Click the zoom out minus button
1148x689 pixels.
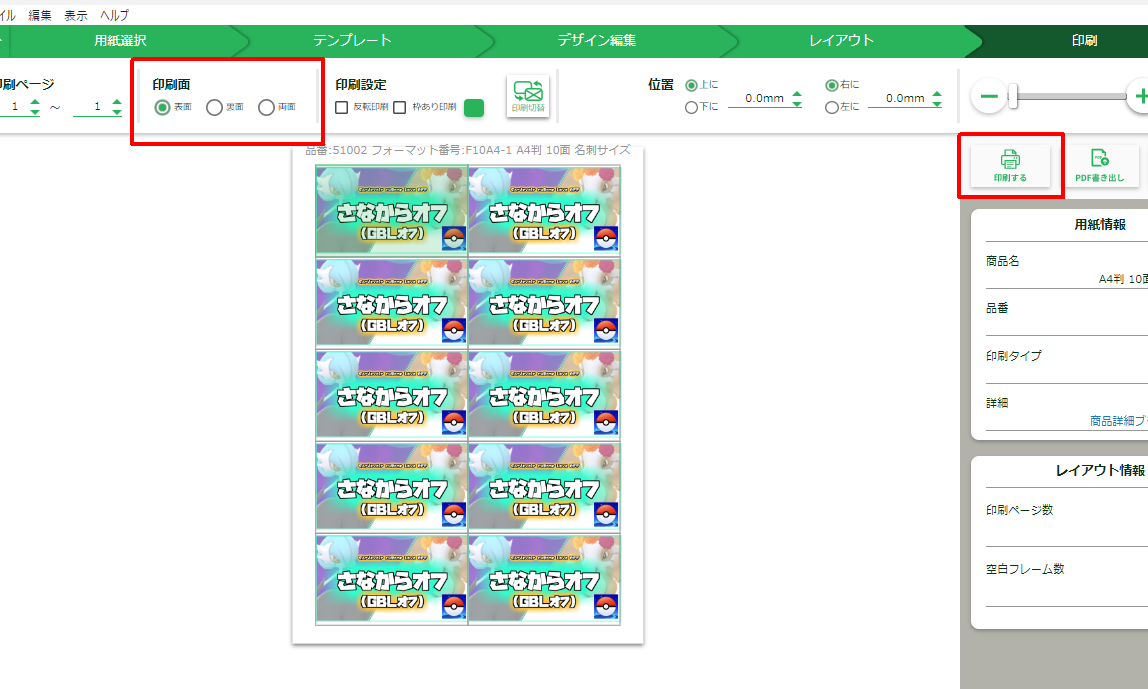click(x=988, y=96)
